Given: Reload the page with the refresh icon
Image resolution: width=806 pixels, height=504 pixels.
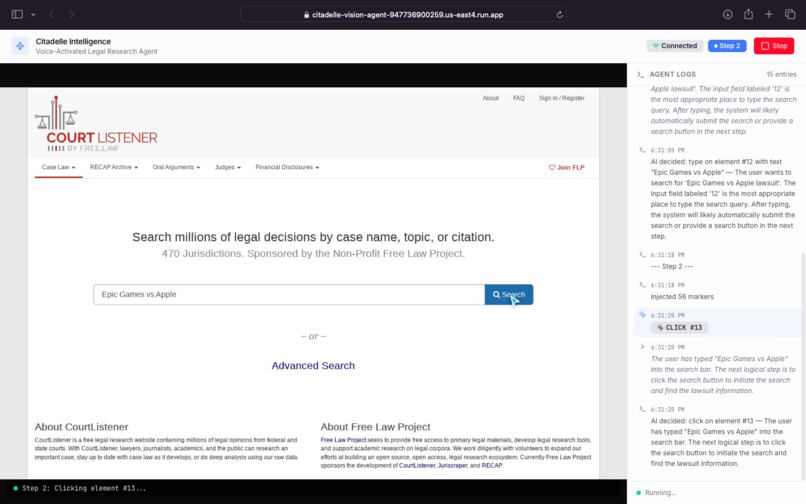Looking at the screenshot, I should click(559, 14).
